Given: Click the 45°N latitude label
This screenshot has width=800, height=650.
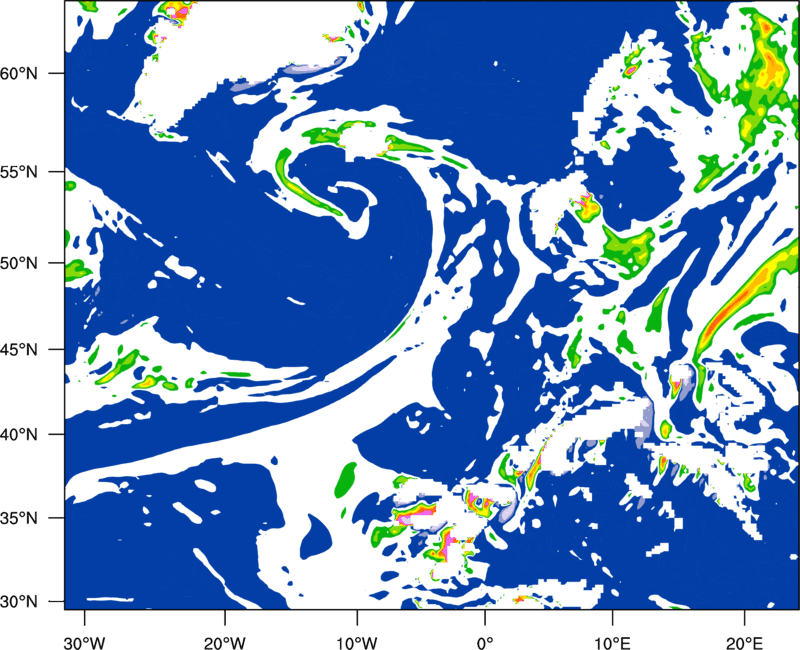Looking at the screenshot, I should pos(19,350).
